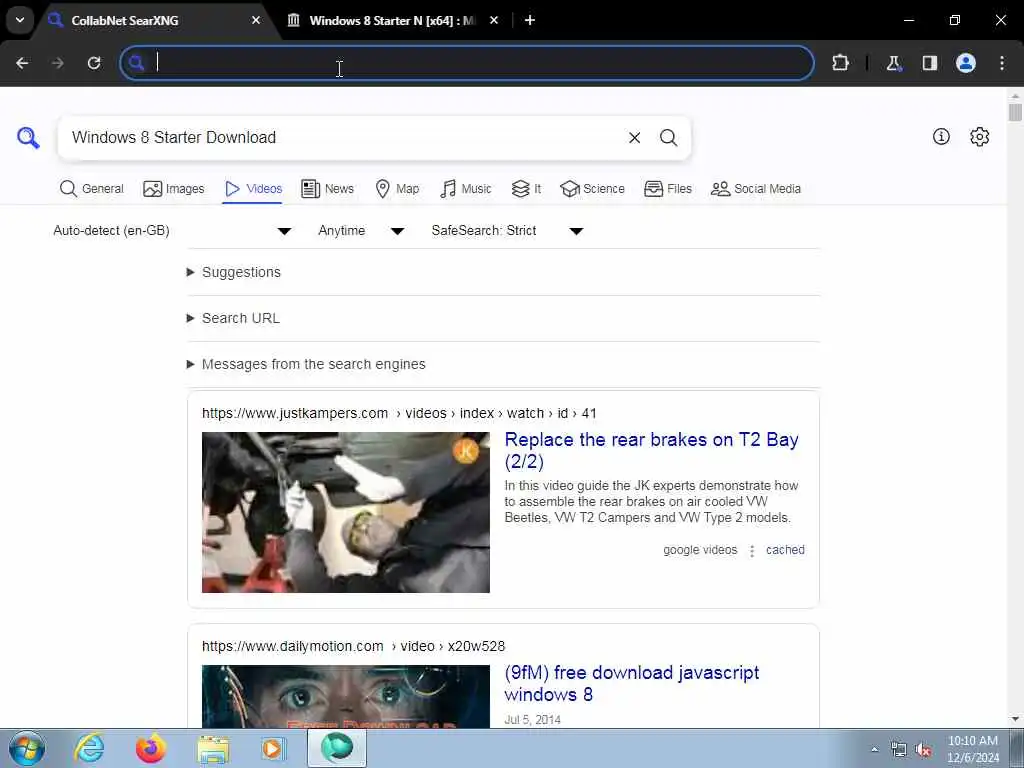
Task: Open the SearXNG about info icon
Action: pos(941,136)
